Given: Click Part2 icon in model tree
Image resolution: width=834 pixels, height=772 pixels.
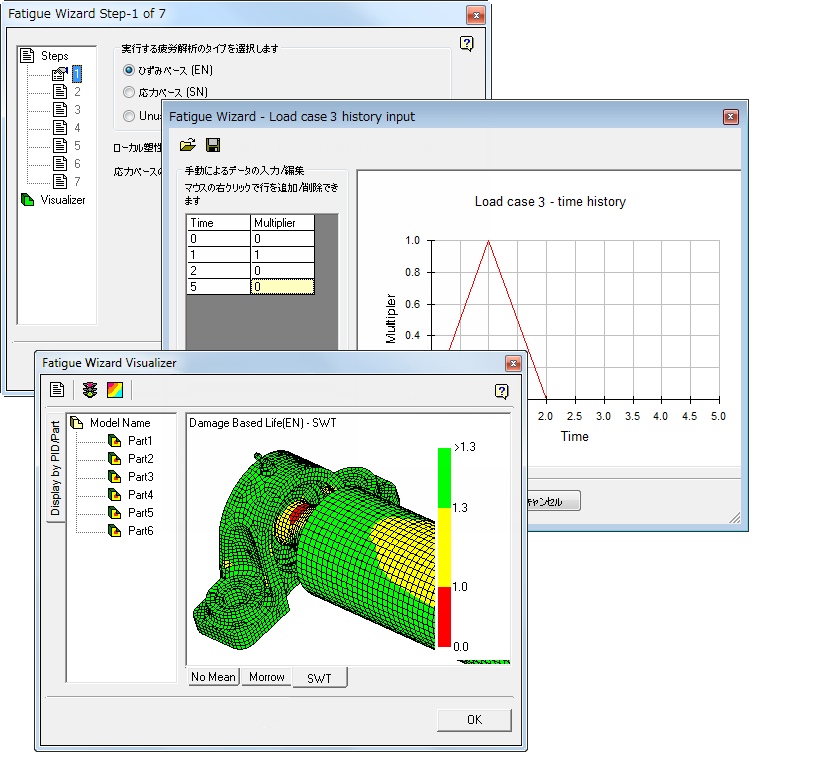Looking at the screenshot, I should (x=114, y=459).
